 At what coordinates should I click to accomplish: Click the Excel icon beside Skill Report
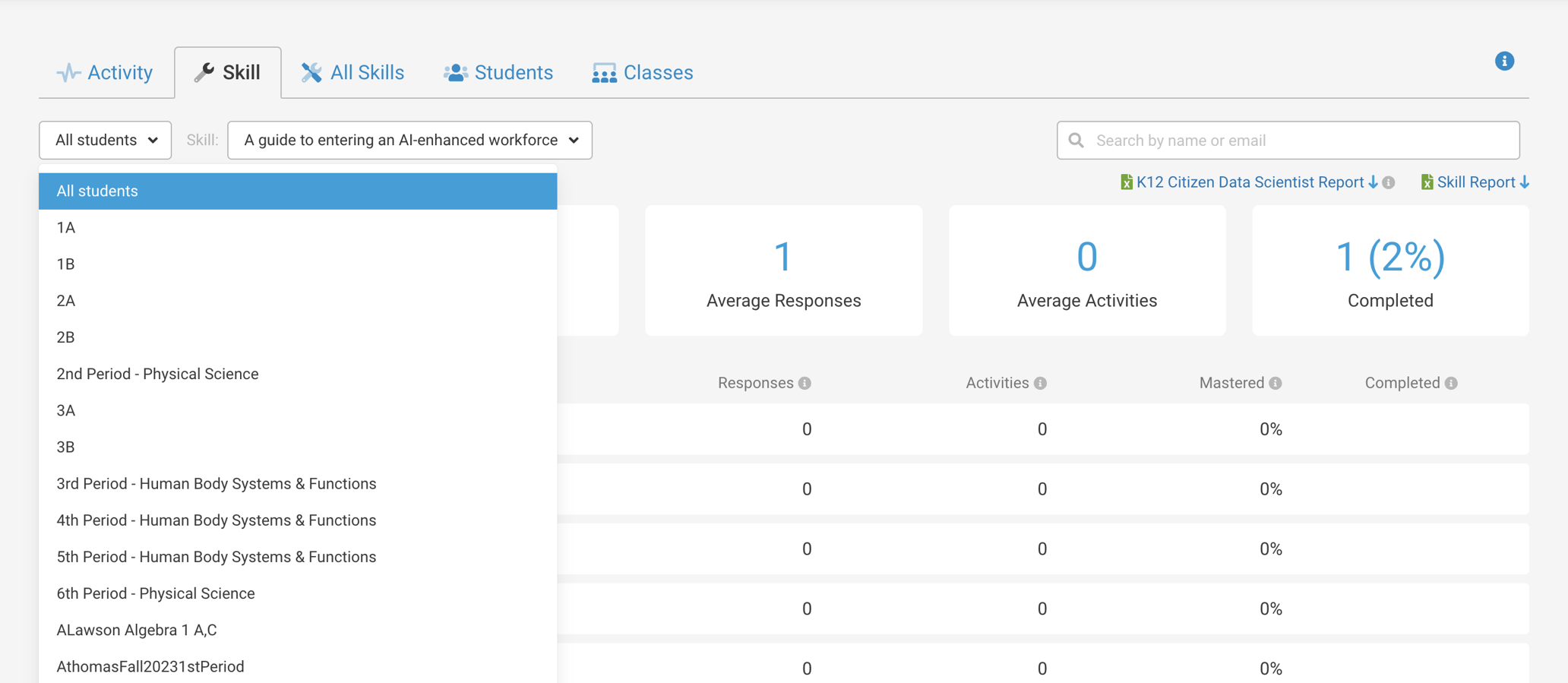(1427, 182)
